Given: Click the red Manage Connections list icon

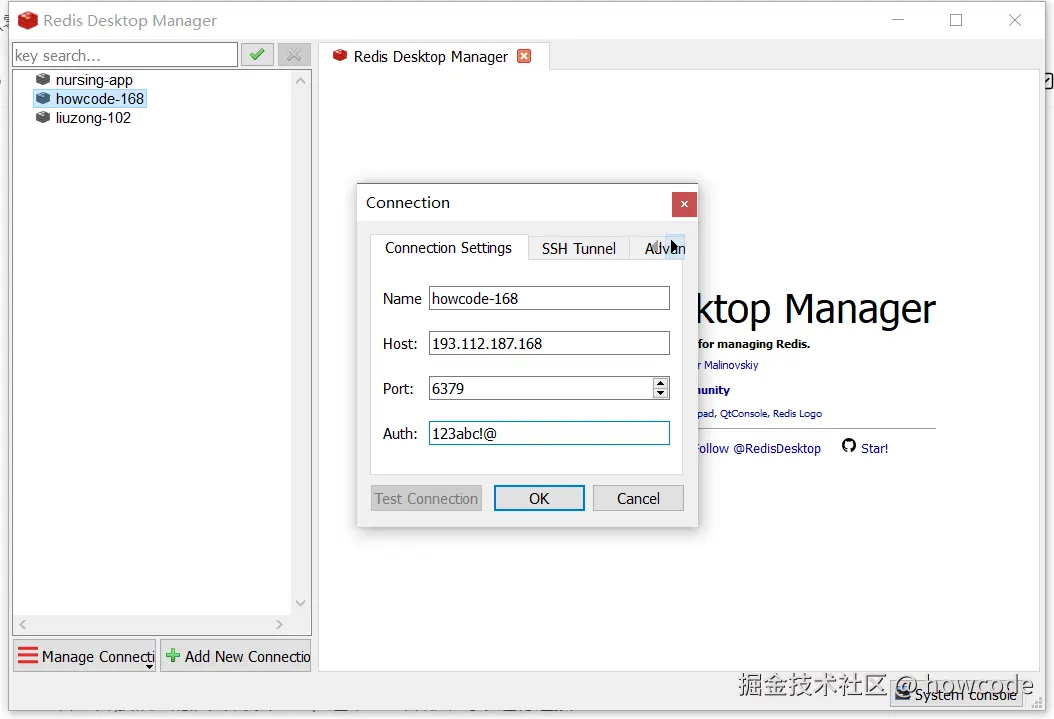Looking at the screenshot, I should point(28,655).
